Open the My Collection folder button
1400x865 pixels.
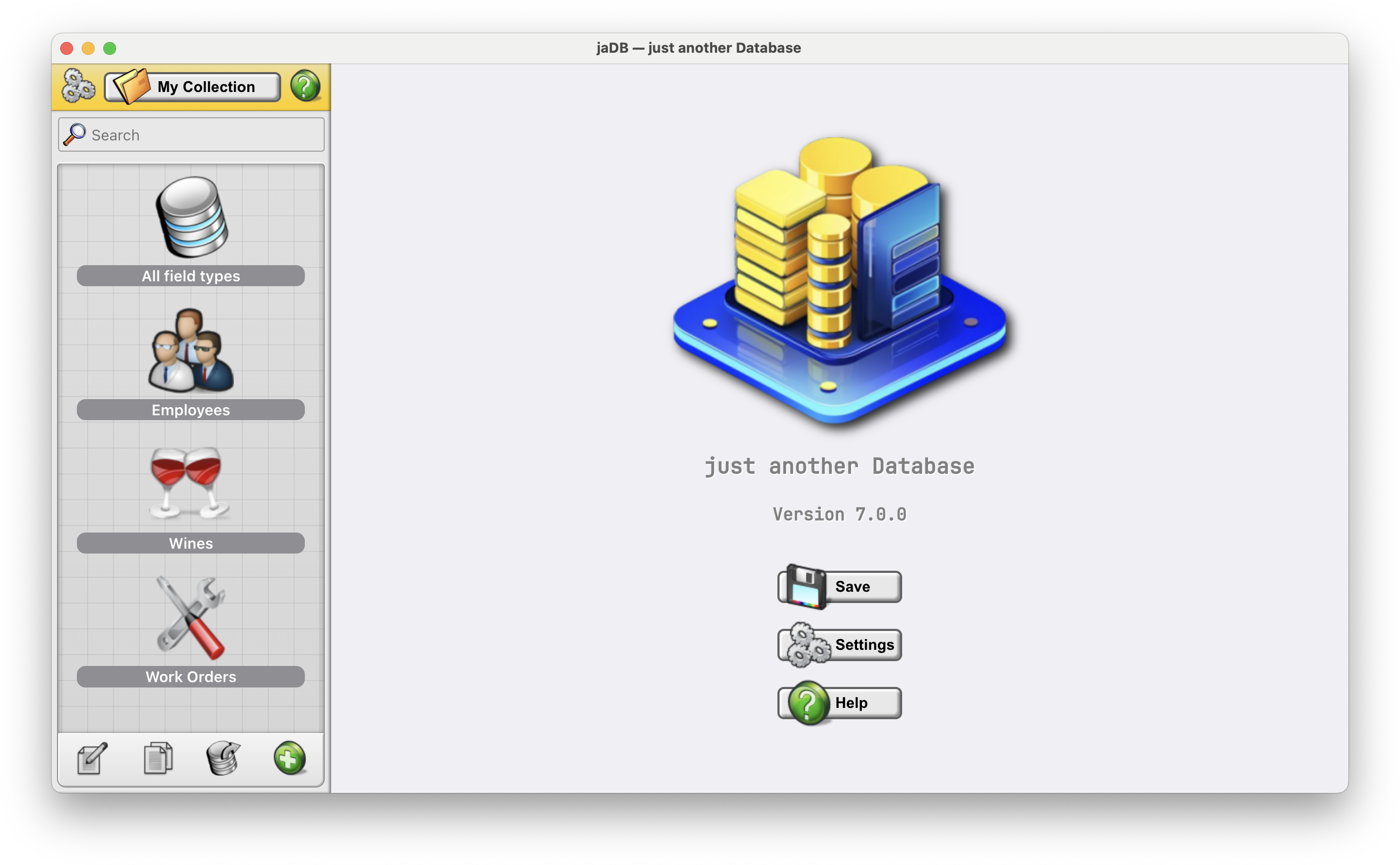(192, 87)
